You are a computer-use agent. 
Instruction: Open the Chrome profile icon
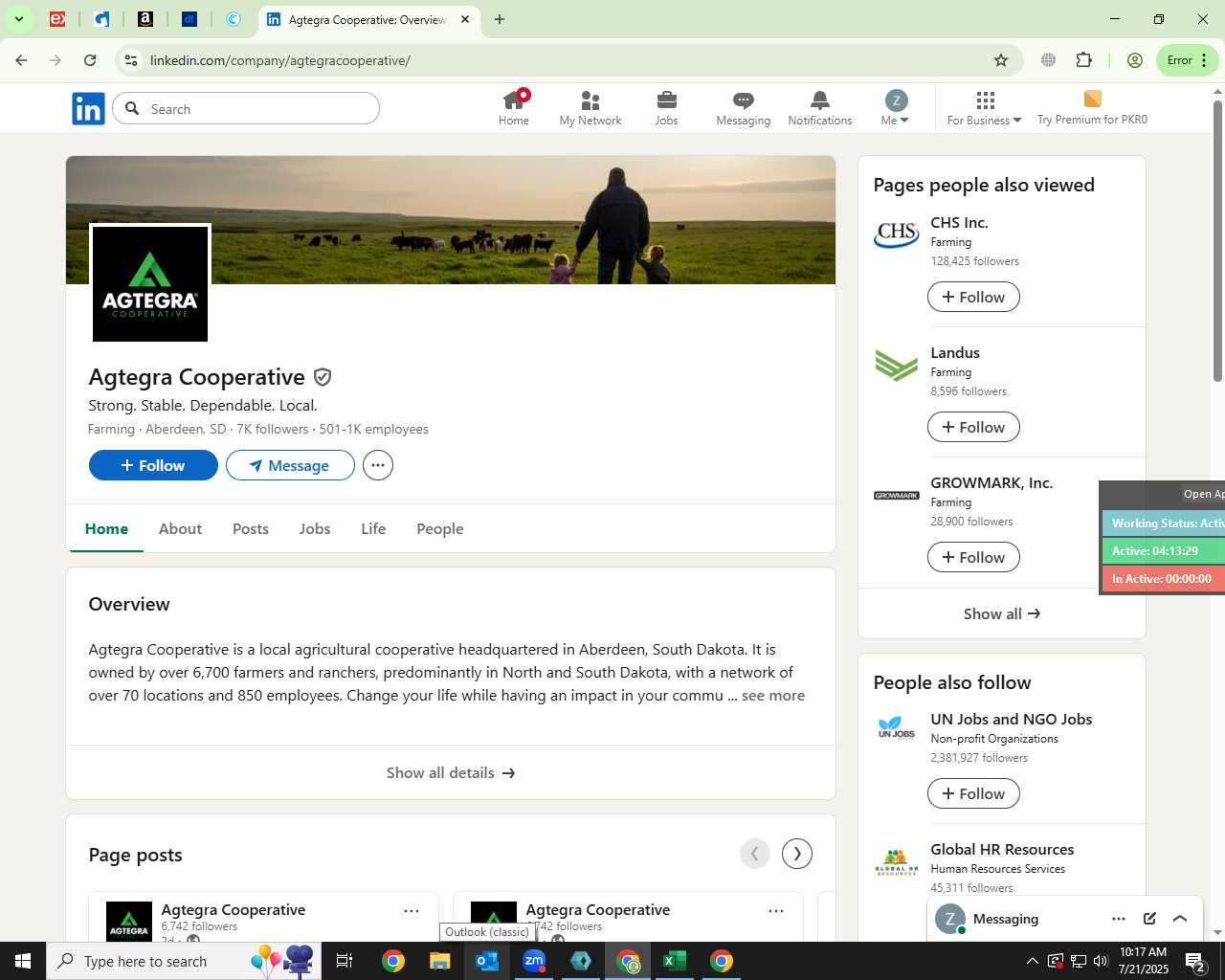point(1135,60)
